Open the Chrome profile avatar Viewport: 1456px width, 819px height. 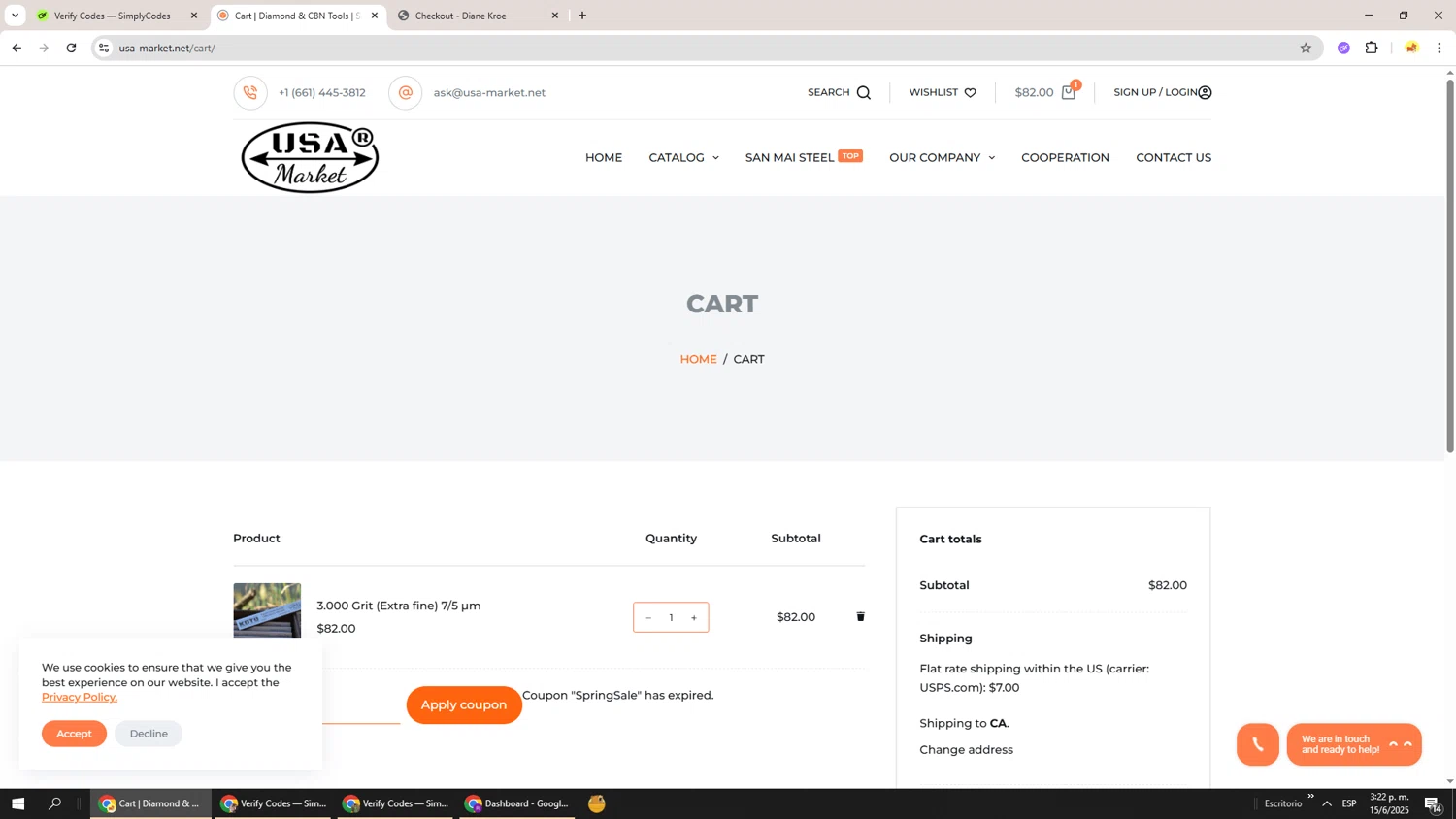click(1411, 48)
